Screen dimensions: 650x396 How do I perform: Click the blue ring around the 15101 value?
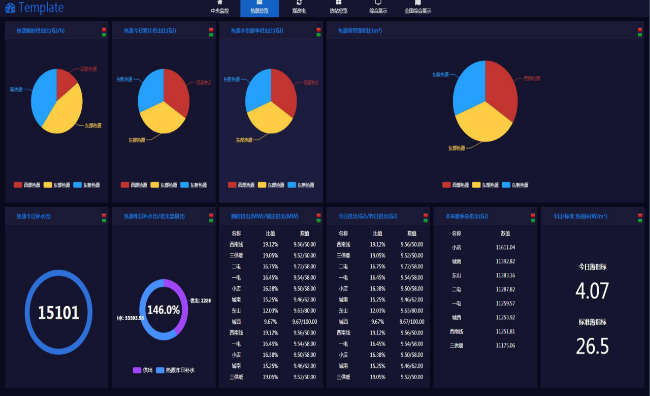click(x=27, y=312)
